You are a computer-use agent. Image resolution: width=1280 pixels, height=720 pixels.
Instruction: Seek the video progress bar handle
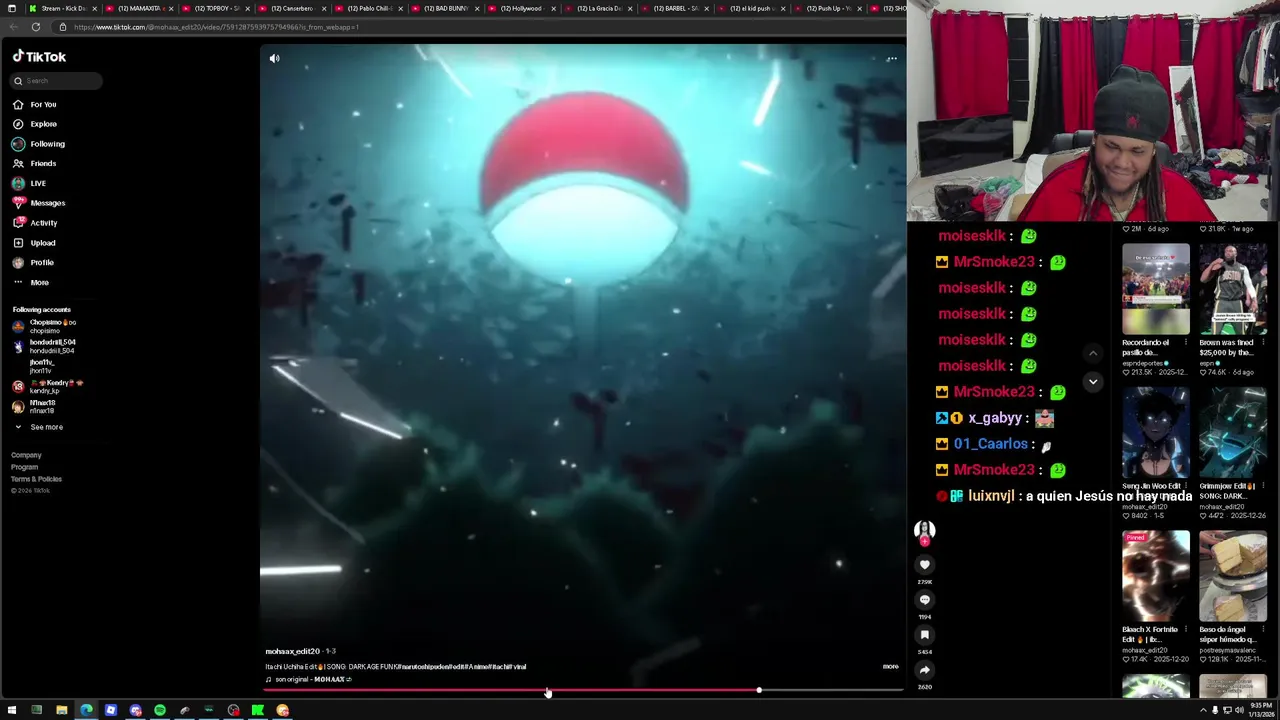click(759, 690)
